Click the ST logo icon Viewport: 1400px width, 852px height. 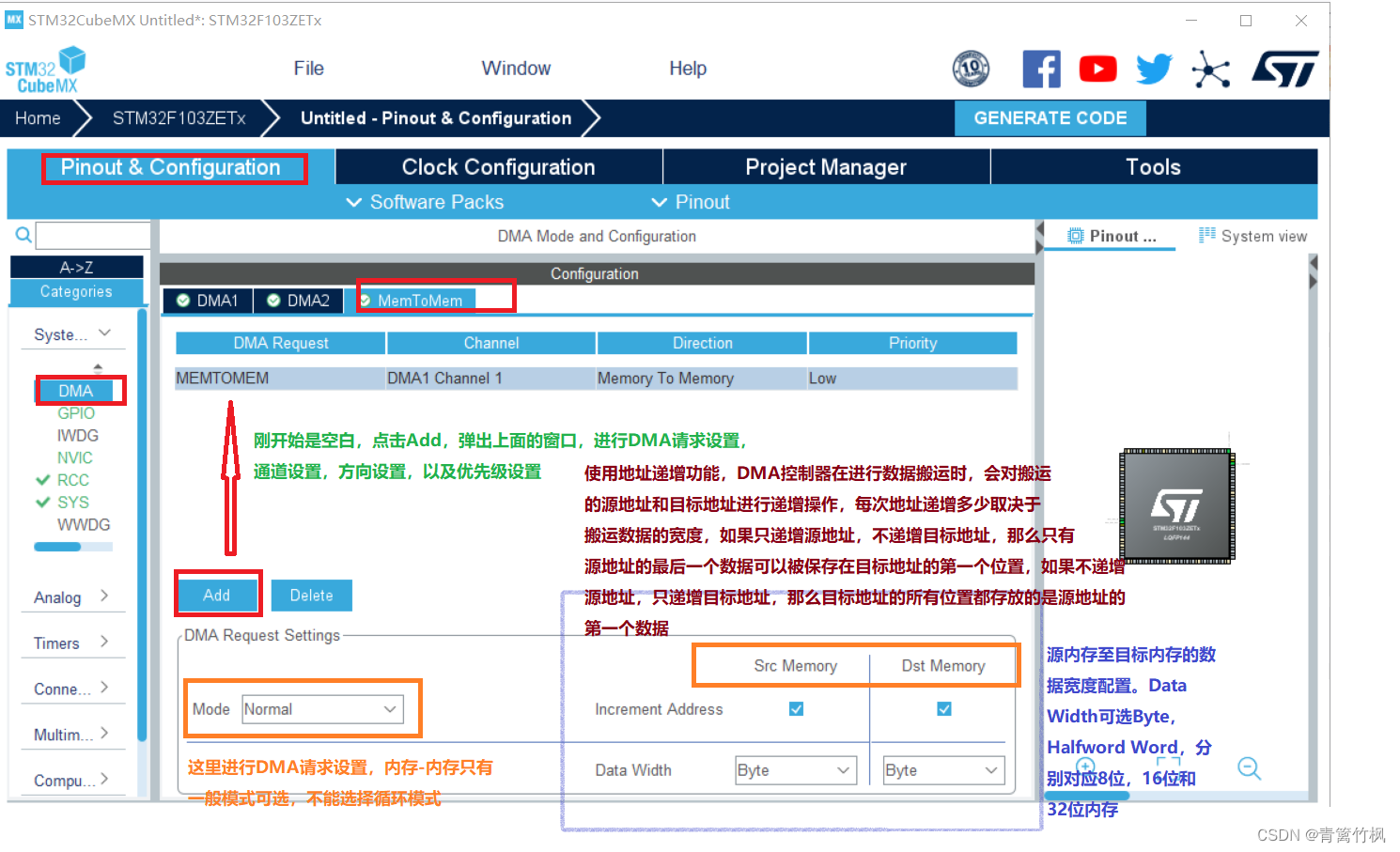pos(1284,69)
